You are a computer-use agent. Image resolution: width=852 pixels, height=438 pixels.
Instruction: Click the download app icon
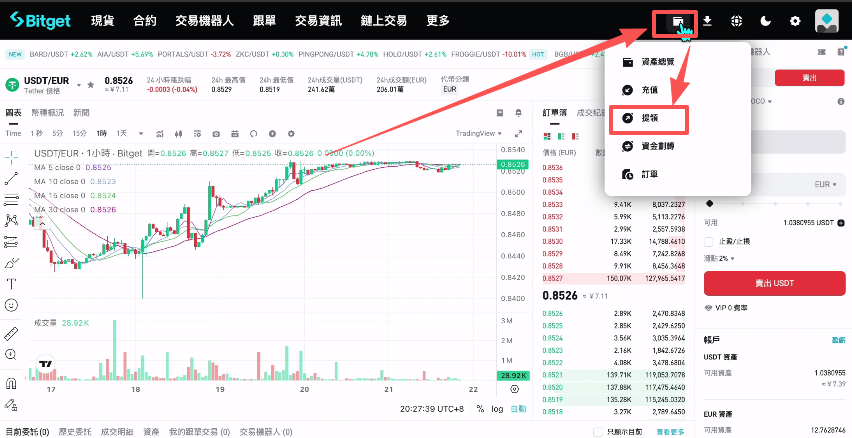click(x=708, y=21)
